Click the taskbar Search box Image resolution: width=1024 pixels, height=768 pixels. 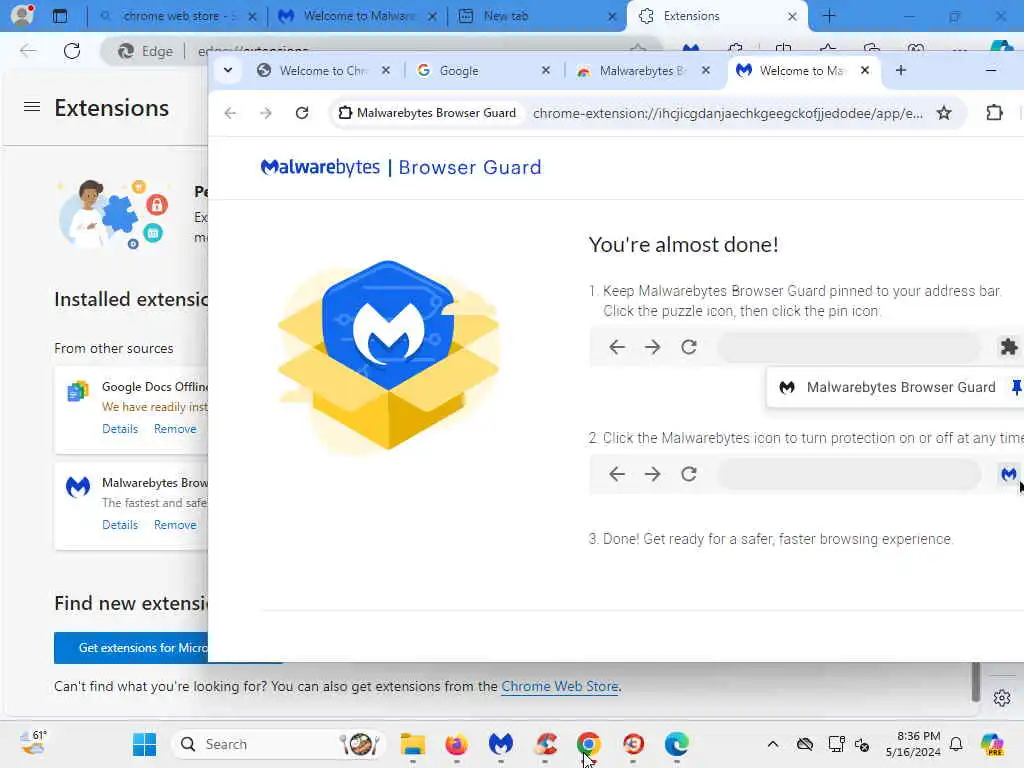(x=278, y=744)
